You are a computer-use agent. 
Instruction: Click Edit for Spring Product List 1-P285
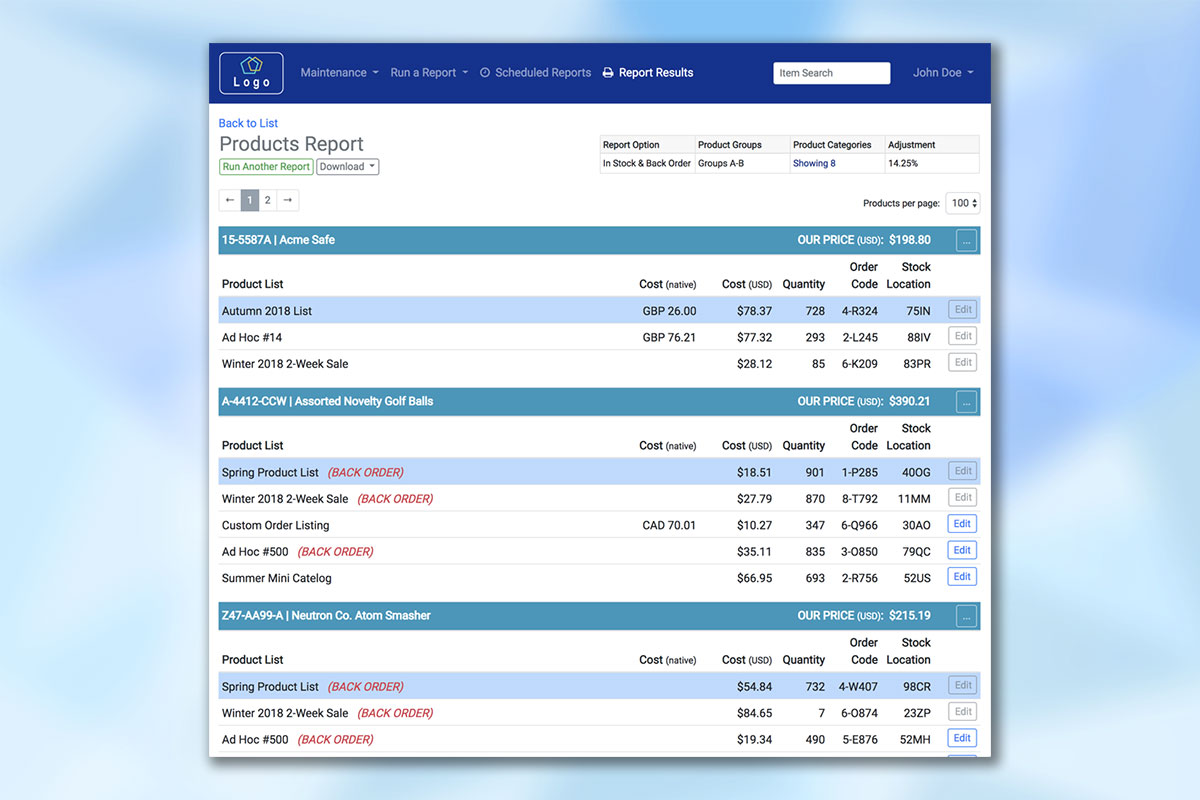click(962, 471)
